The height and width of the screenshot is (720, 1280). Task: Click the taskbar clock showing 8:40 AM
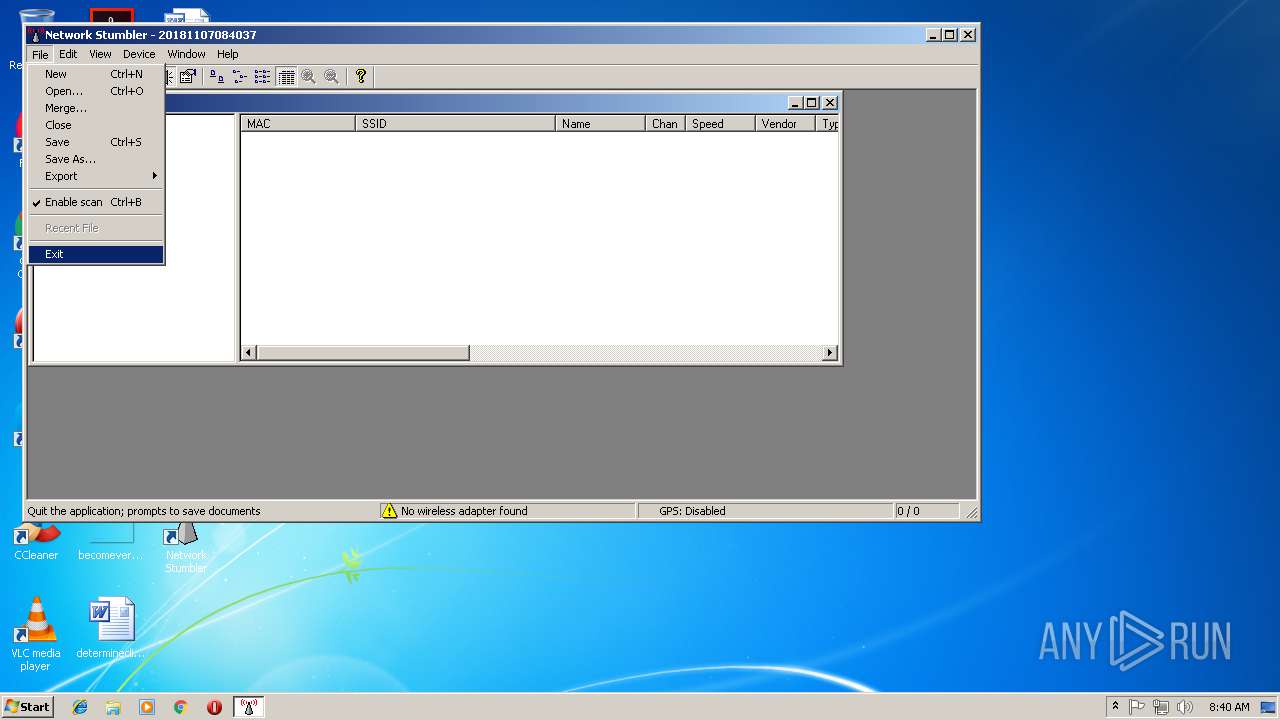point(1229,707)
